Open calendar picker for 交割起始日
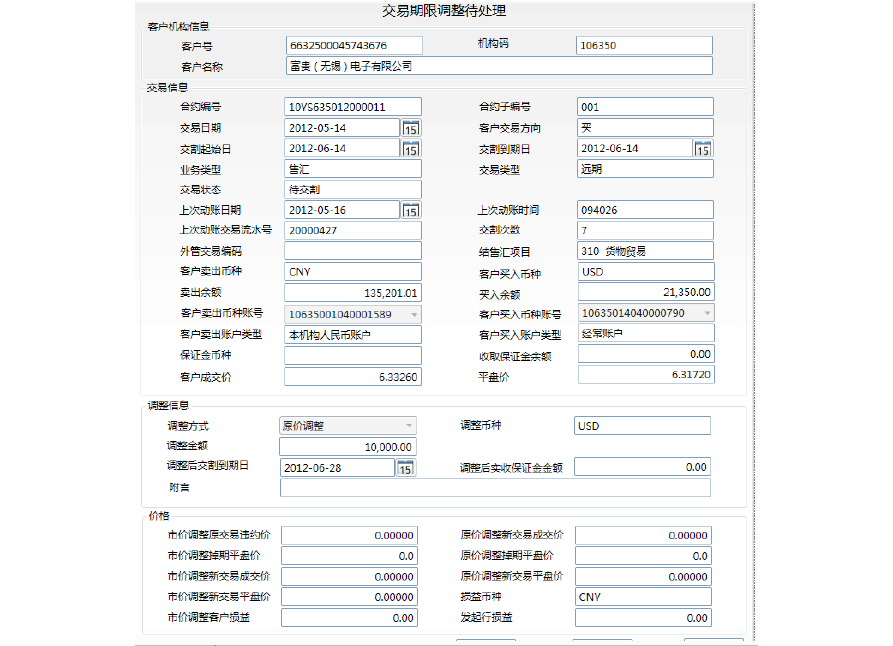This screenshot has width=893, height=646. tap(411, 148)
